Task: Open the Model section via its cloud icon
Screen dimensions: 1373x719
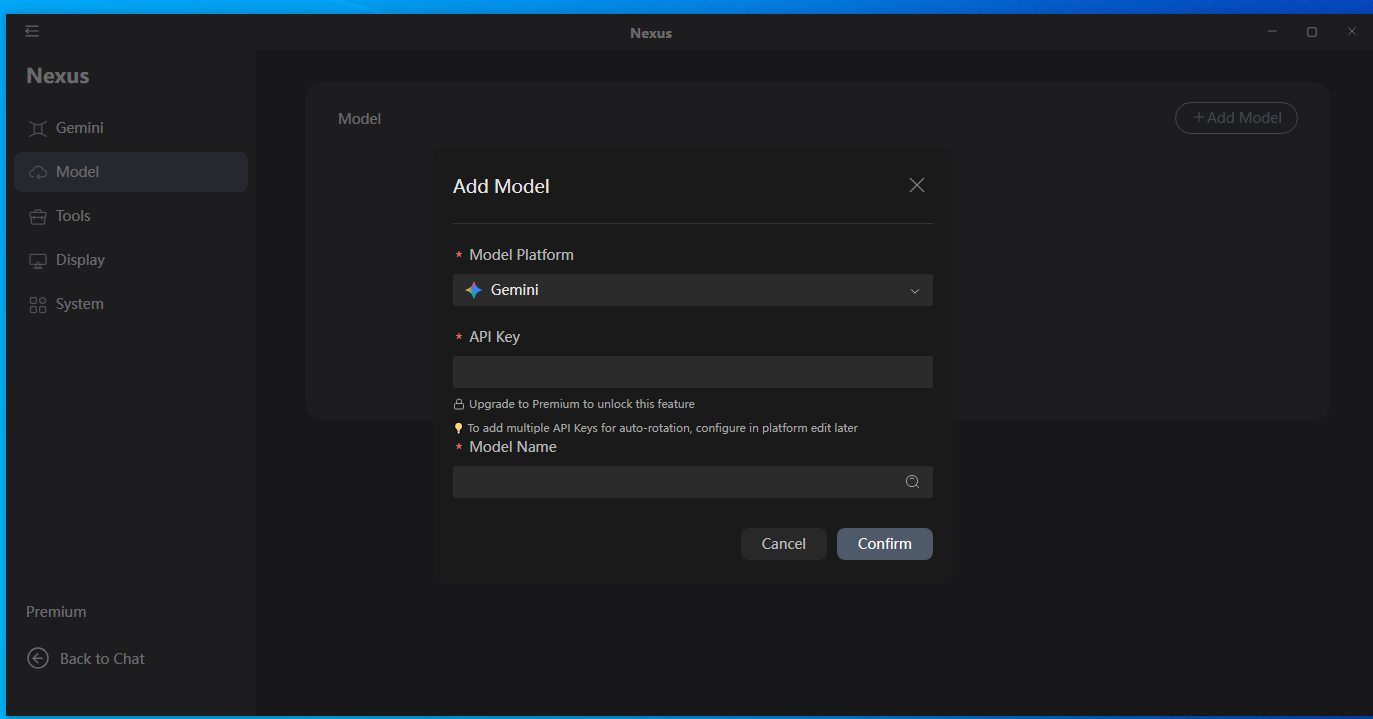Action: point(36,171)
